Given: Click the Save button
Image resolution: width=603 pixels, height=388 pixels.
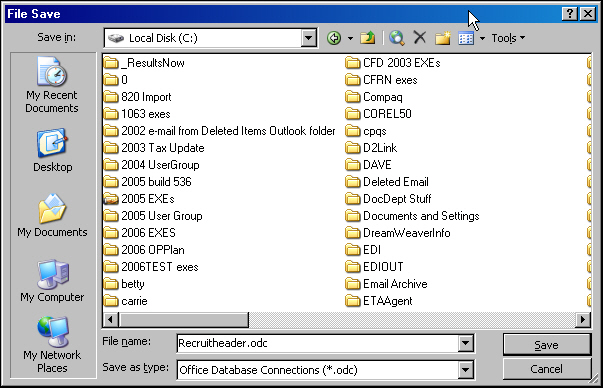Looking at the screenshot, I should (x=546, y=345).
